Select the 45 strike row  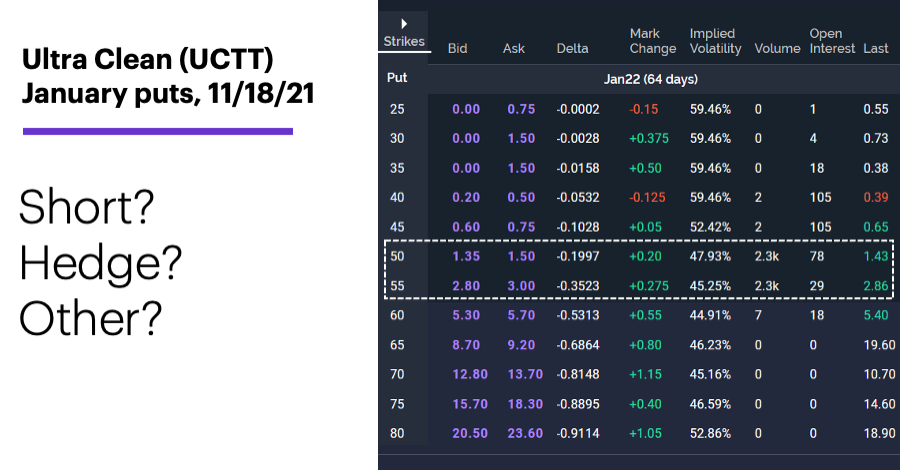639,227
